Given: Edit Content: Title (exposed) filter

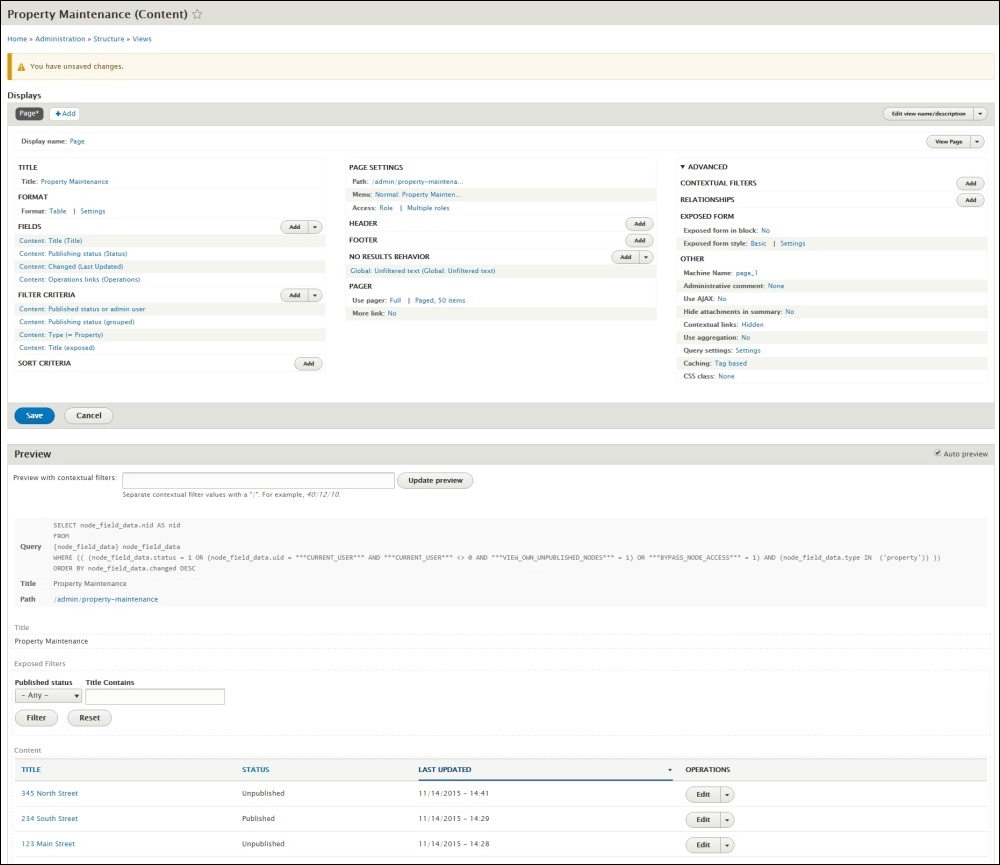Looking at the screenshot, I should [57, 348].
